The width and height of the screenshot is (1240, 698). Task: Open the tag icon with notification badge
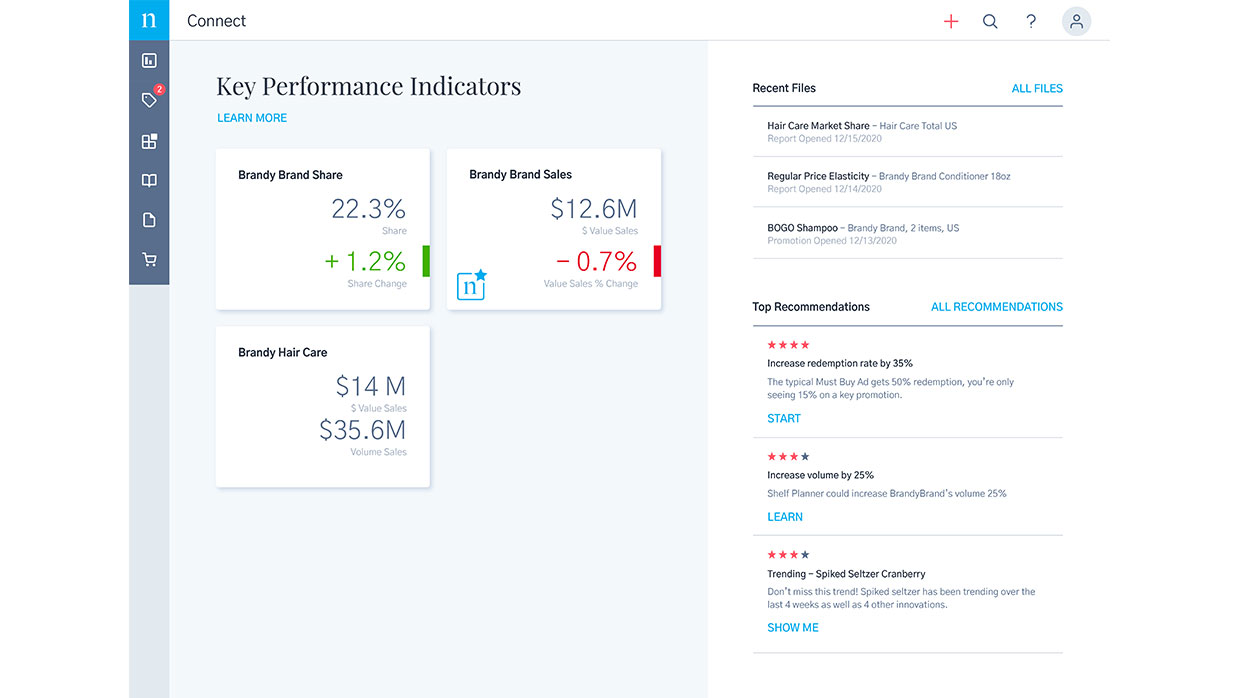click(150, 100)
